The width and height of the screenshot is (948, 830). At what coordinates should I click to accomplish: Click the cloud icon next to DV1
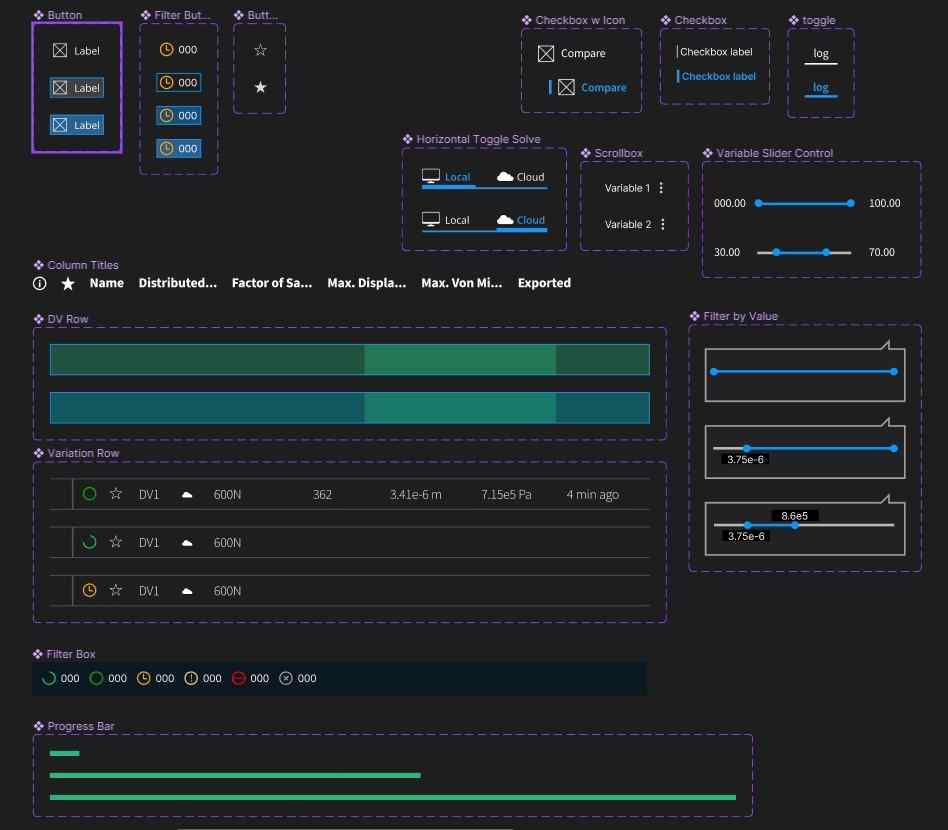point(186,494)
